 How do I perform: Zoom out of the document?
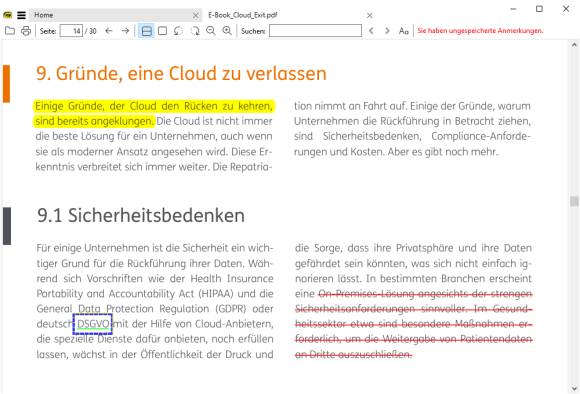(211, 31)
